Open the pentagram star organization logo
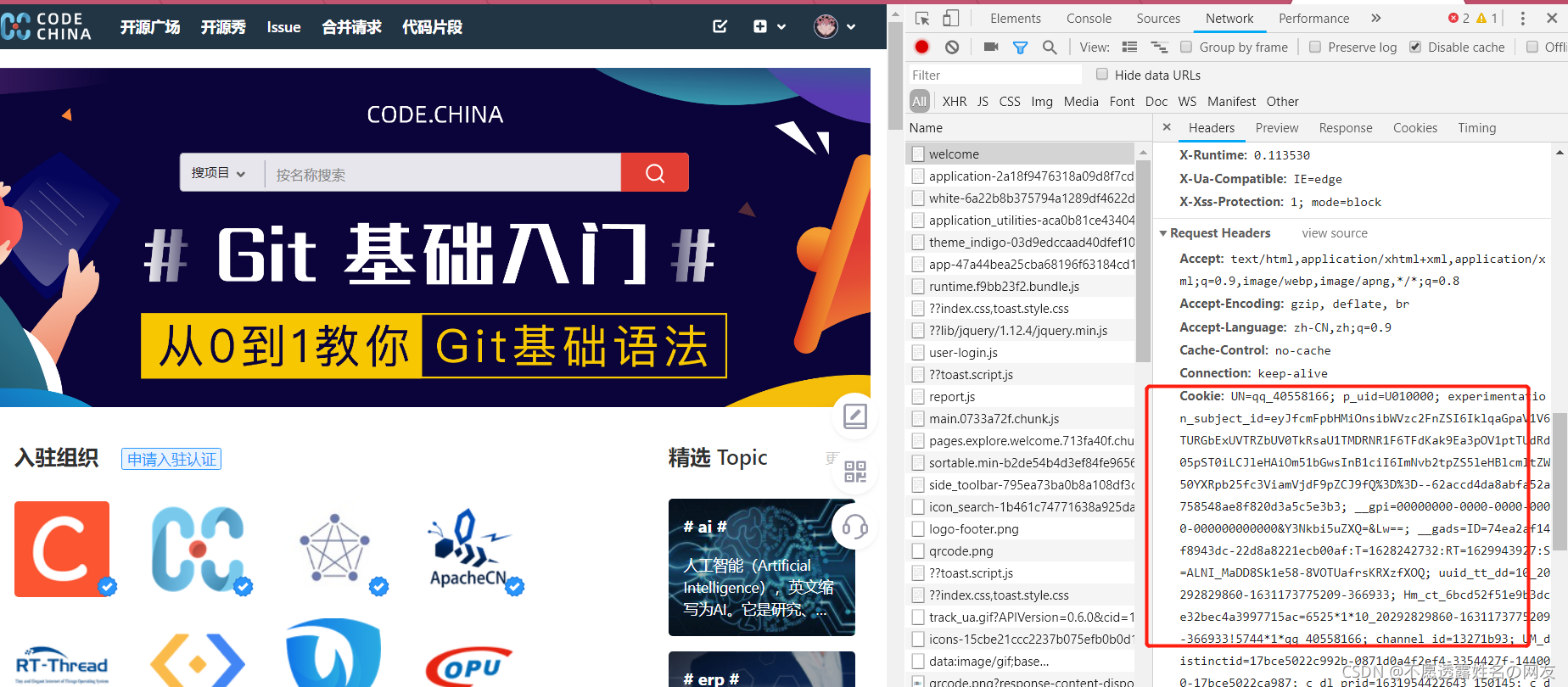 pyautogui.click(x=335, y=549)
